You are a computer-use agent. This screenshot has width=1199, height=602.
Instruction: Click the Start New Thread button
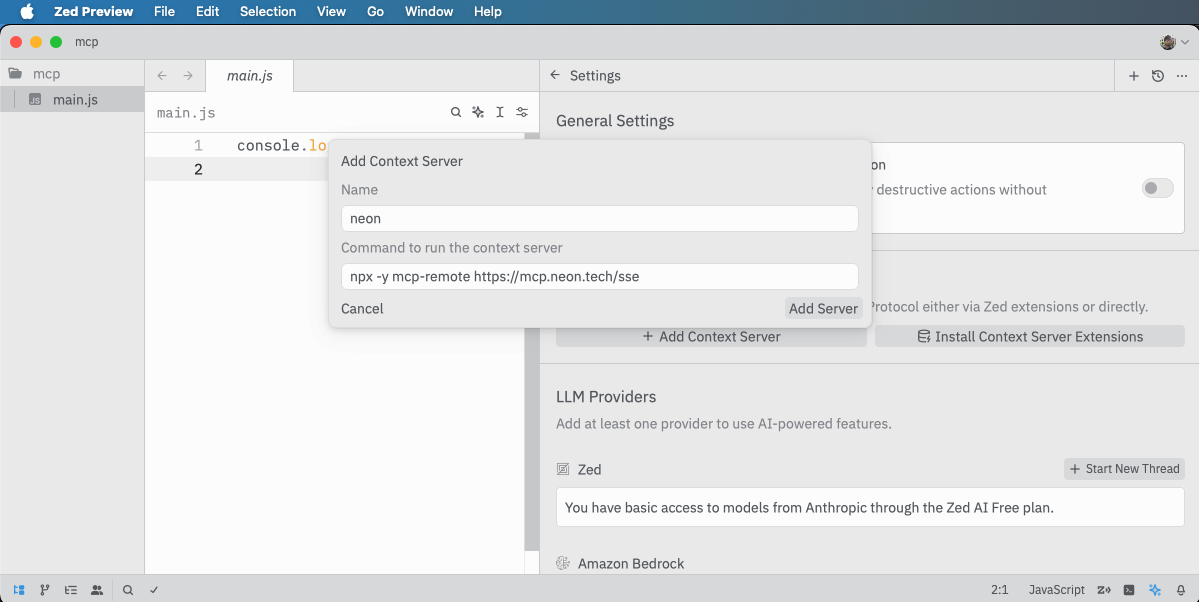coord(1124,469)
